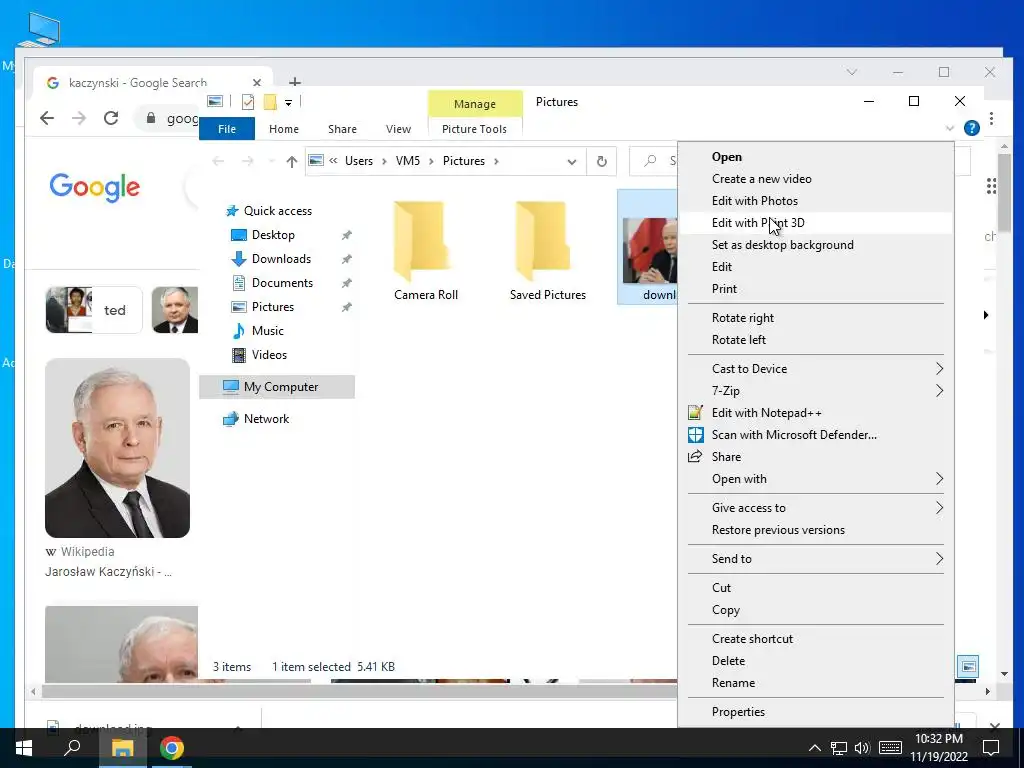Switch to the Home ribbon tab
This screenshot has width=1024, height=768.
coord(283,129)
